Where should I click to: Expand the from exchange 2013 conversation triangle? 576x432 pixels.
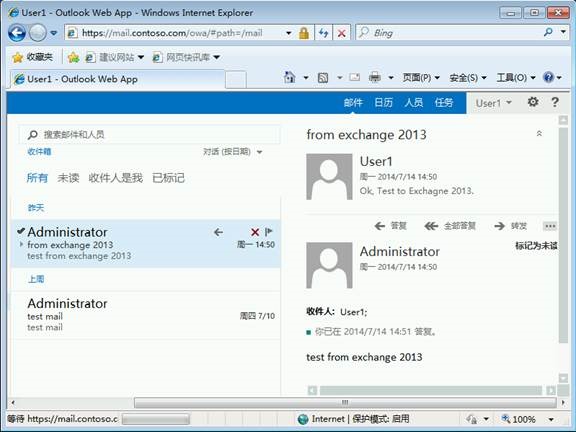pyautogui.click(x=21, y=244)
